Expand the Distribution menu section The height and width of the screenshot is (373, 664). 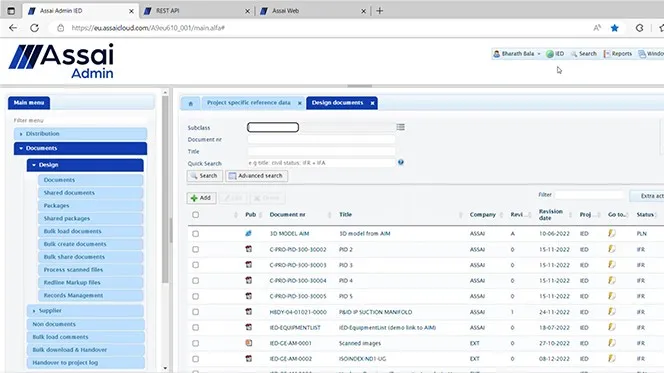click(80, 134)
